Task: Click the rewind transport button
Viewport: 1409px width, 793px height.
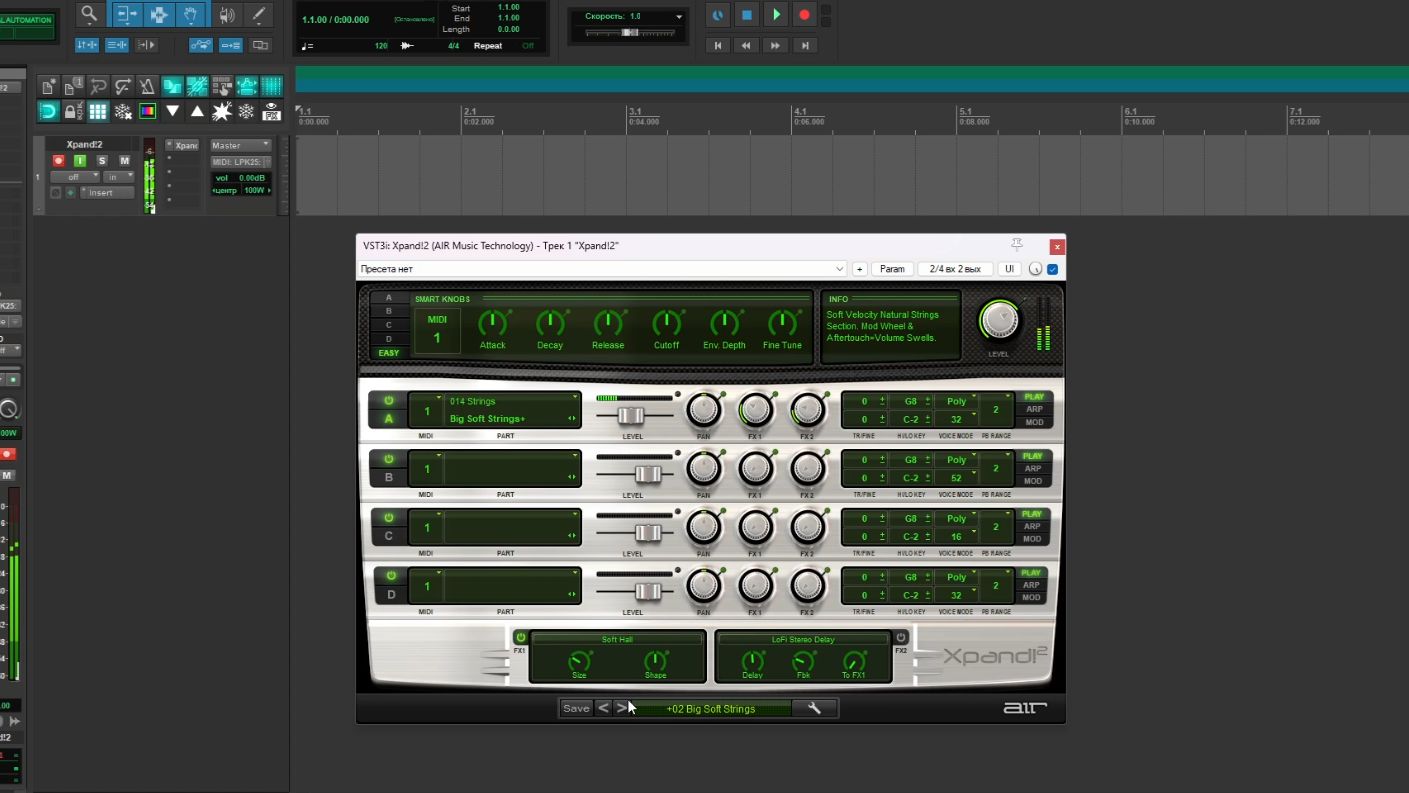Action: [746, 46]
